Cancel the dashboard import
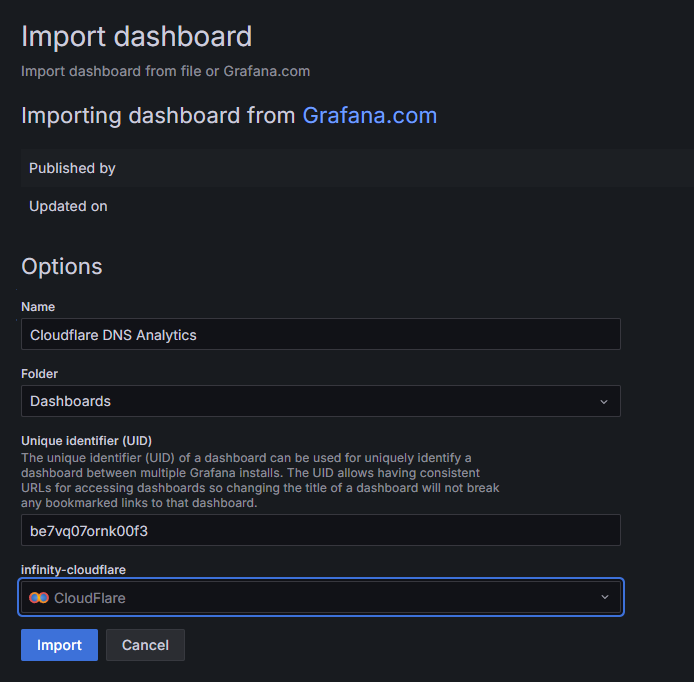Viewport: 694px width, 682px height. point(145,645)
